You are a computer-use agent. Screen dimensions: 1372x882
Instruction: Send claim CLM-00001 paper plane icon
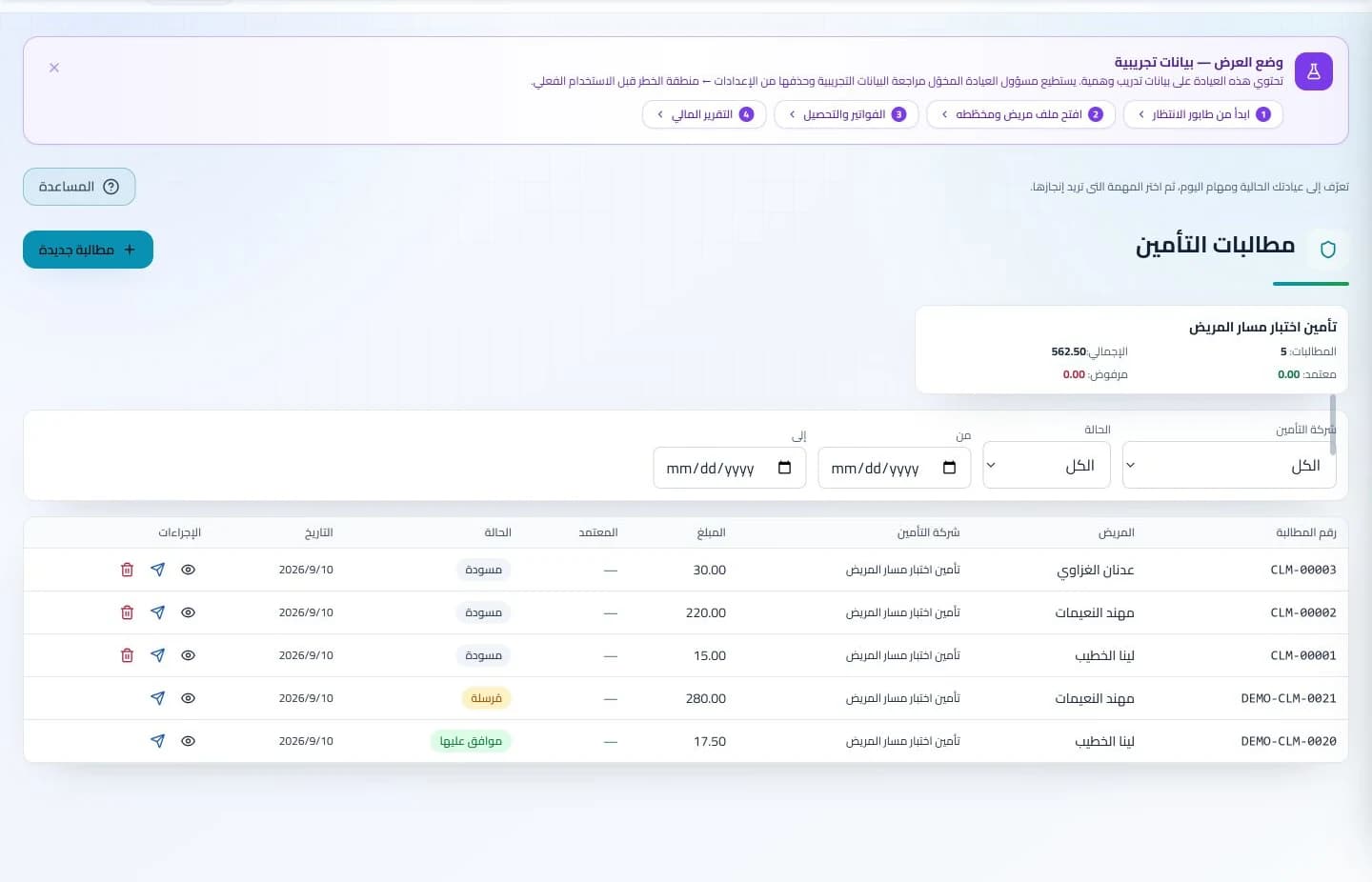tap(158, 655)
